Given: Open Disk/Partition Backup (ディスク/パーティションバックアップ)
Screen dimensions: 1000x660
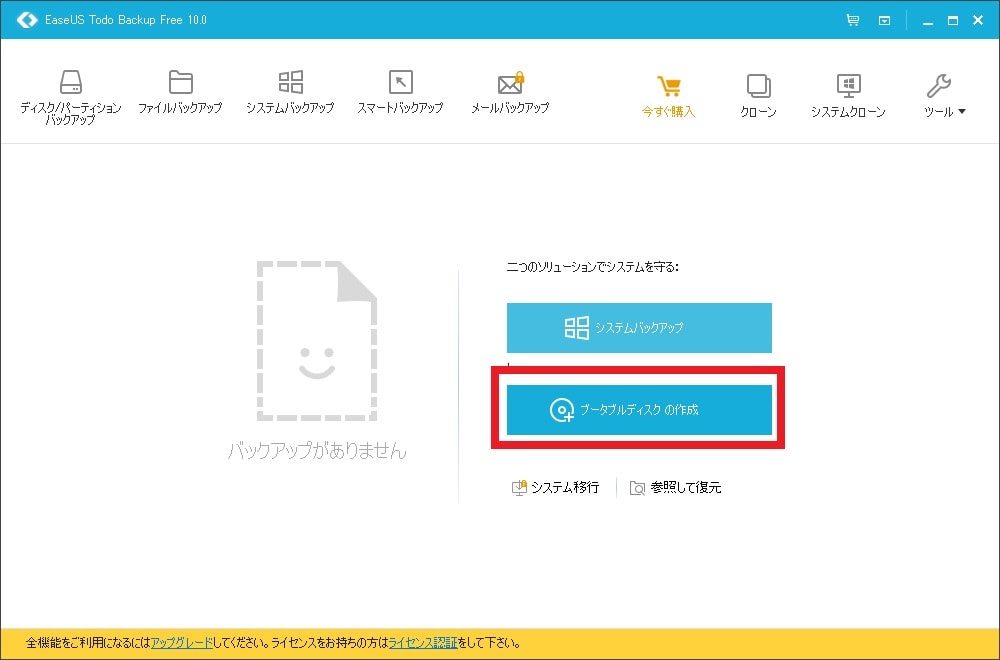Looking at the screenshot, I should pos(70,97).
